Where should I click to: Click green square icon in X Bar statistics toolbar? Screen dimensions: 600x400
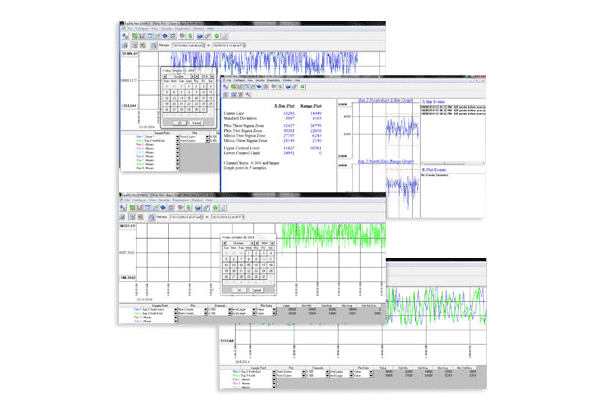[x=233, y=87]
